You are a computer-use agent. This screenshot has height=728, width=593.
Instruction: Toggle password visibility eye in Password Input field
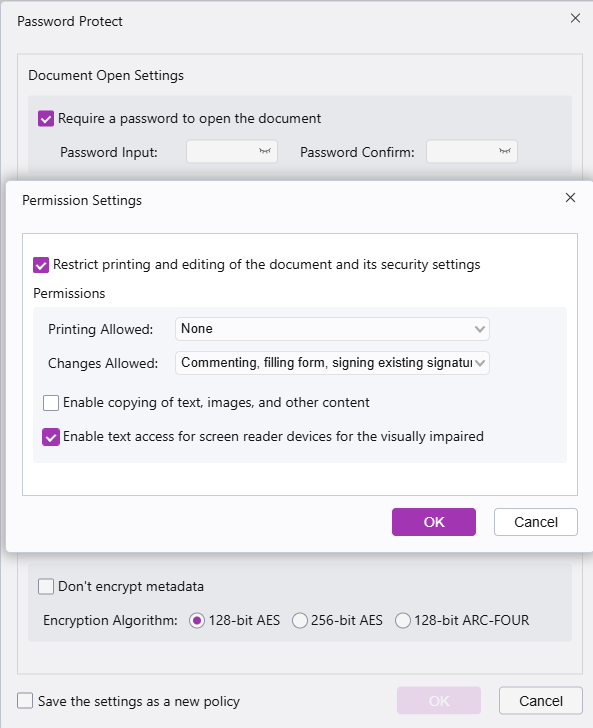[x=265, y=151]
